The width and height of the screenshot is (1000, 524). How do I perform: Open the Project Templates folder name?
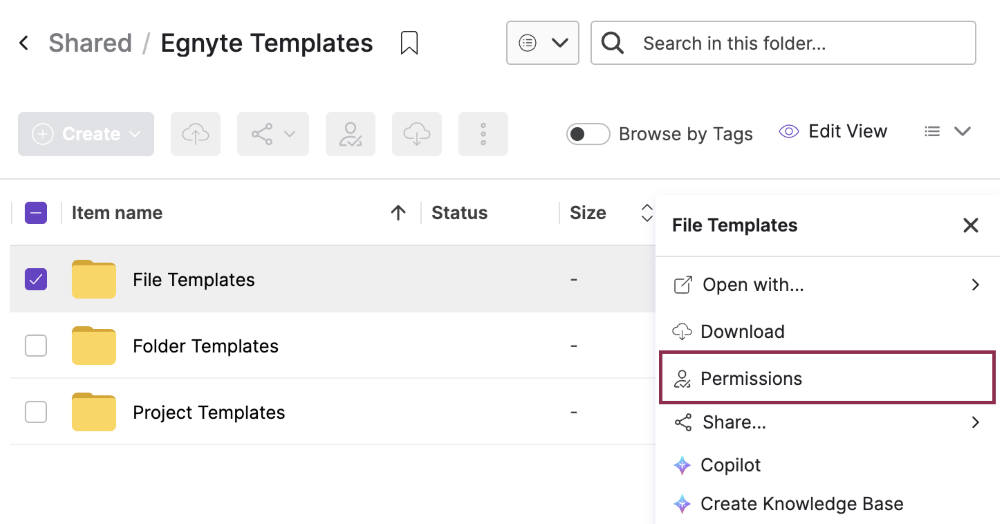209,412
